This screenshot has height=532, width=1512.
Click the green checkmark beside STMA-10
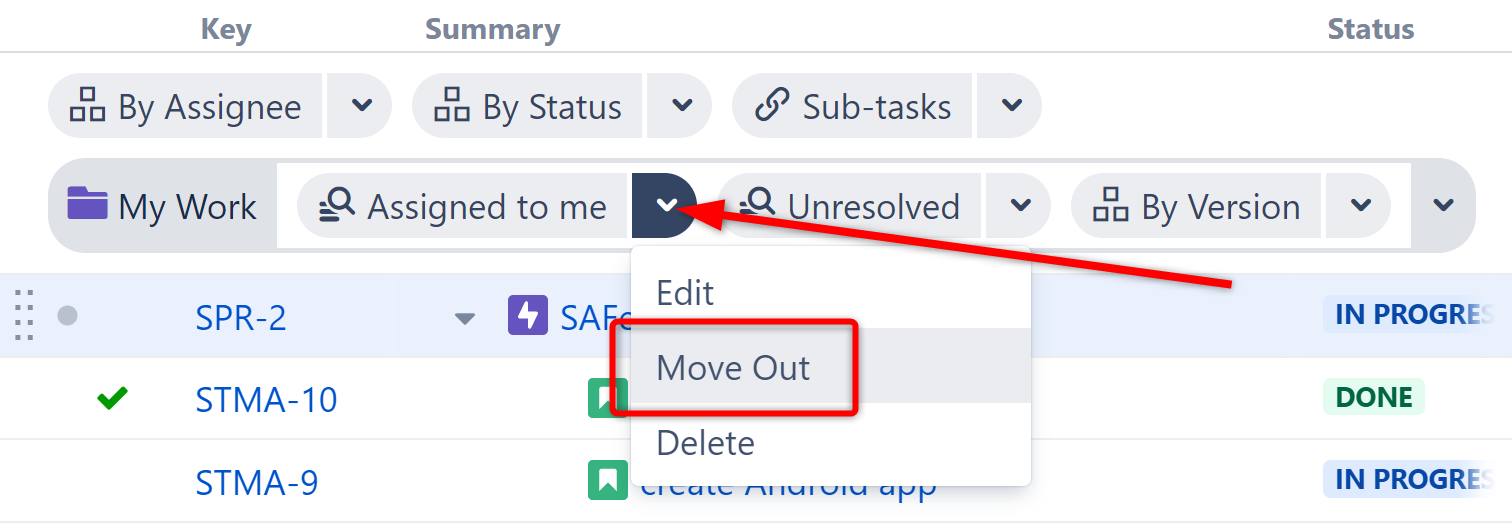pyautogui.click(x=112, y=399)
